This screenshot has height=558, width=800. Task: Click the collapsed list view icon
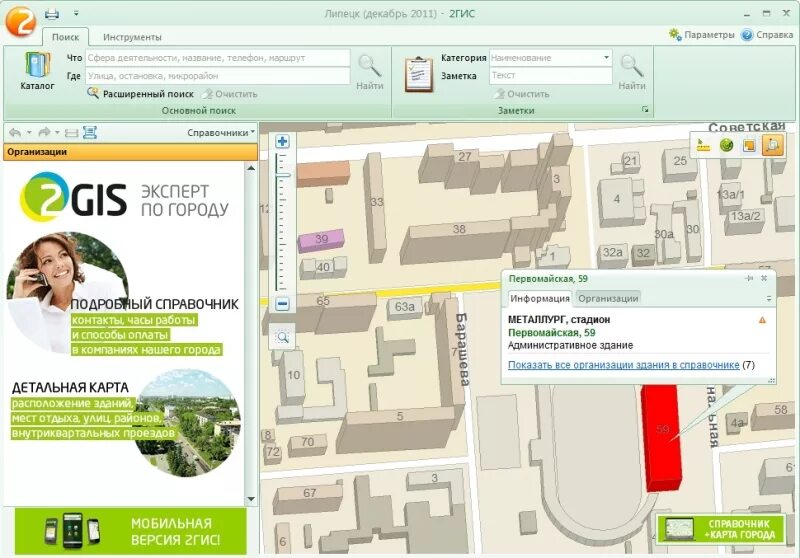click(x=72, y=133)
